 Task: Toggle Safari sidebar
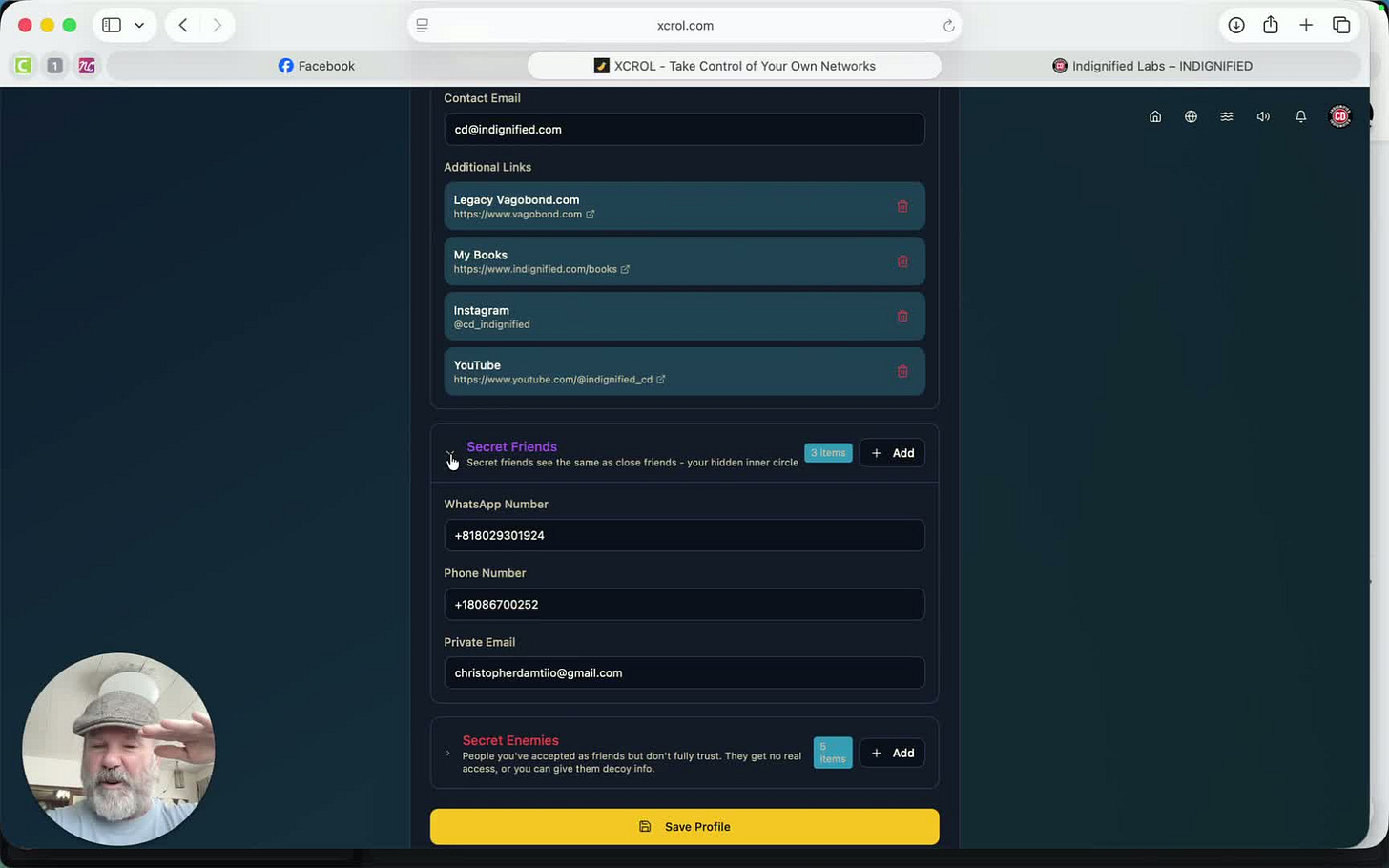click(112, 26)
